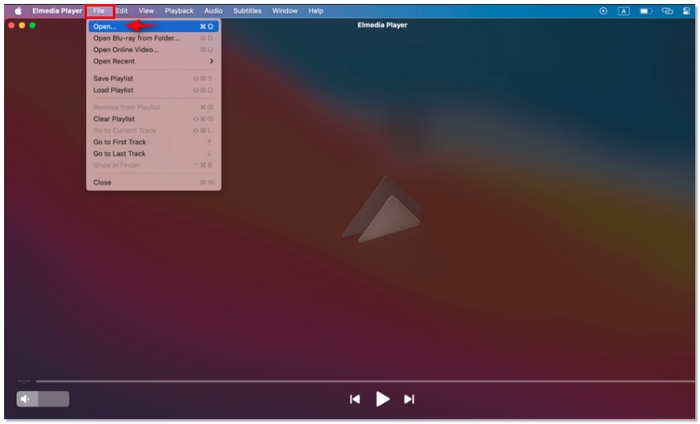
Task: Select Open Blu-ray from Folder...
Action: point(136,38)
